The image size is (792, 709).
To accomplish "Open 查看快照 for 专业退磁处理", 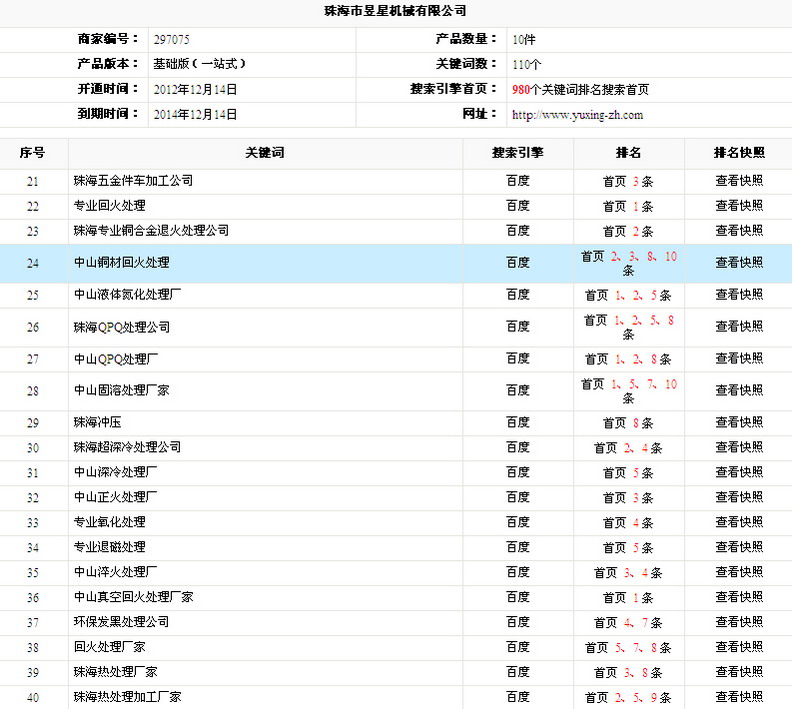I will point(739,547).
